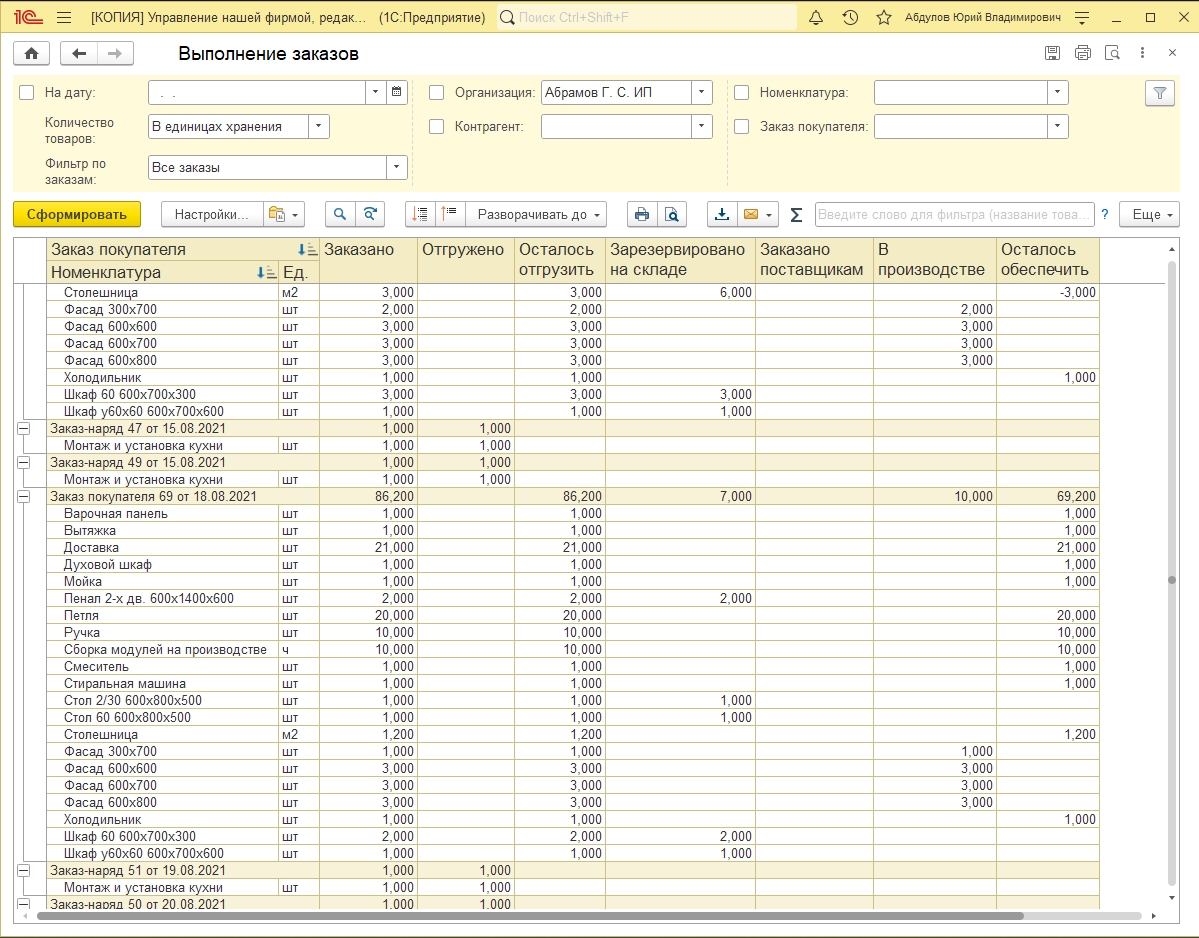
Task: Open the history clock icon
Action: click(x=850, y=17)
